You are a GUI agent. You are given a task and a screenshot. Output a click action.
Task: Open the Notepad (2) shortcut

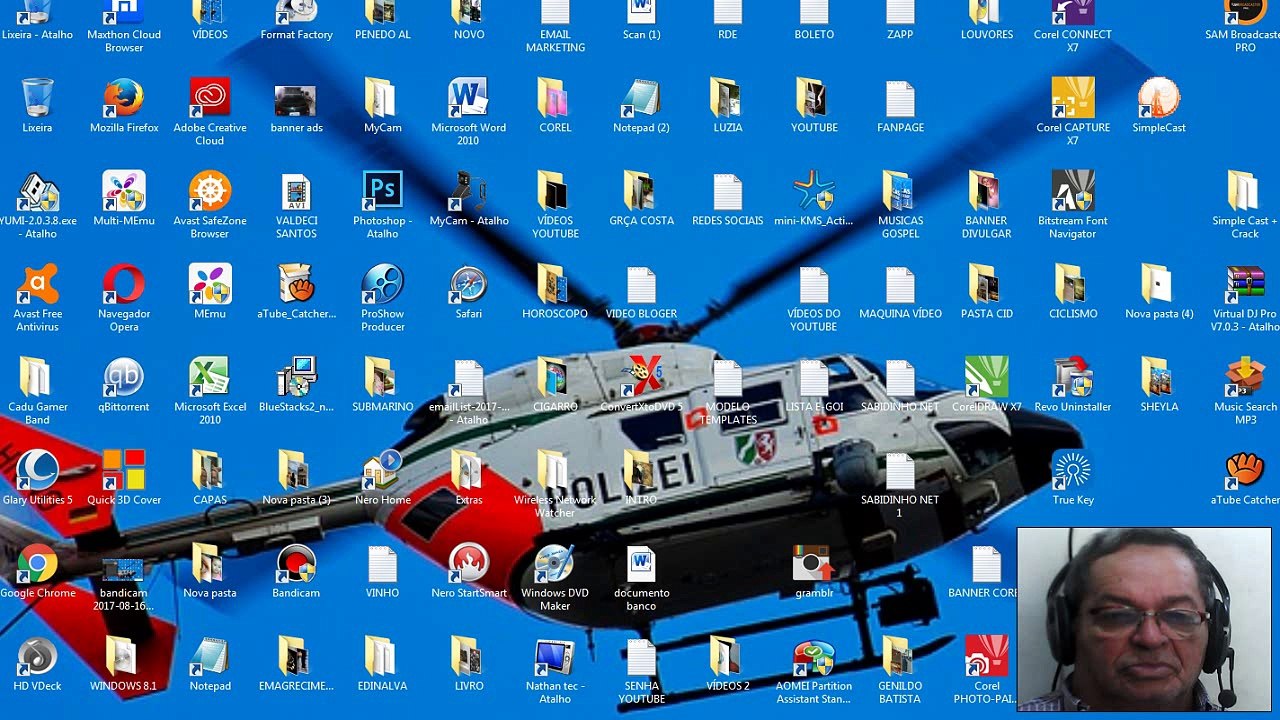[x=640, y=99]
